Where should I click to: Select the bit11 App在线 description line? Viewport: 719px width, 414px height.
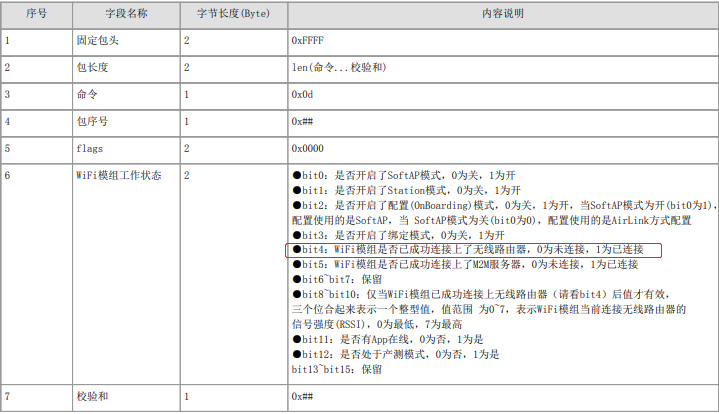[x=395, y=339]
